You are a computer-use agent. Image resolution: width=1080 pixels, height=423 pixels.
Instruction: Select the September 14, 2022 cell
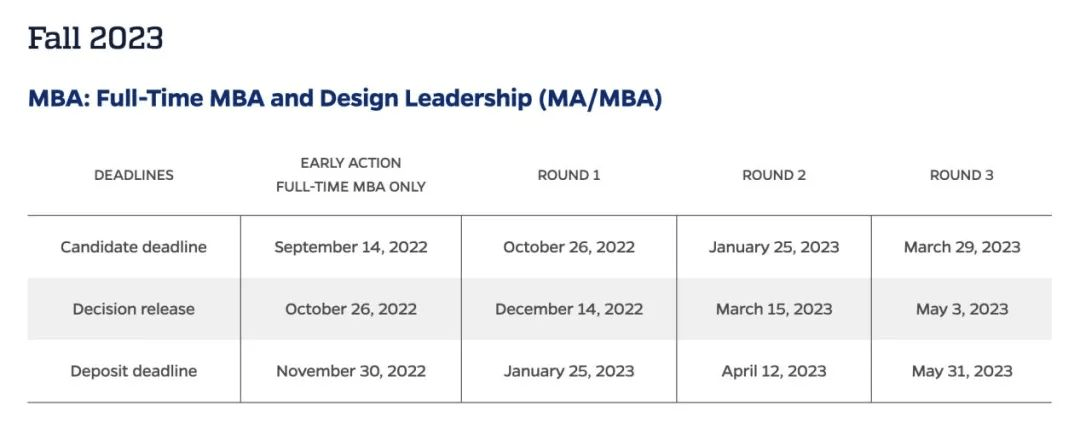[351, 247]
